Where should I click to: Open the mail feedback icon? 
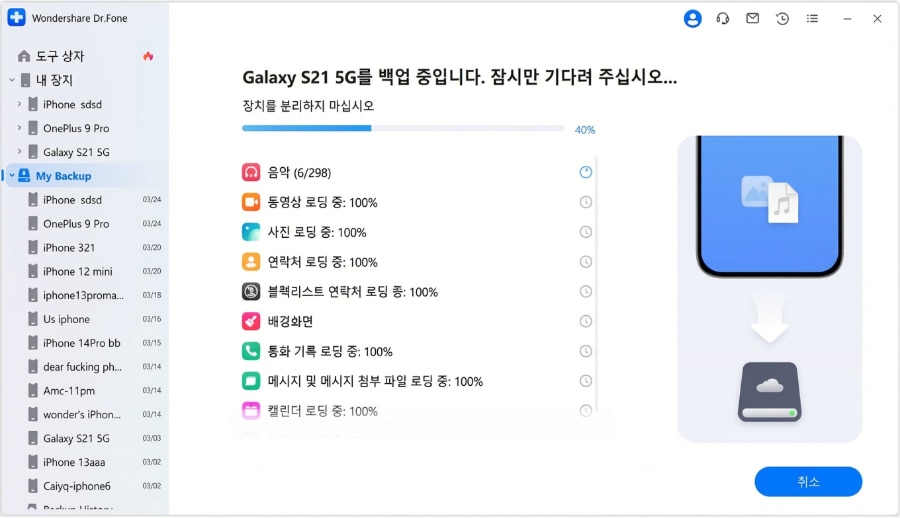coord(753,18)
